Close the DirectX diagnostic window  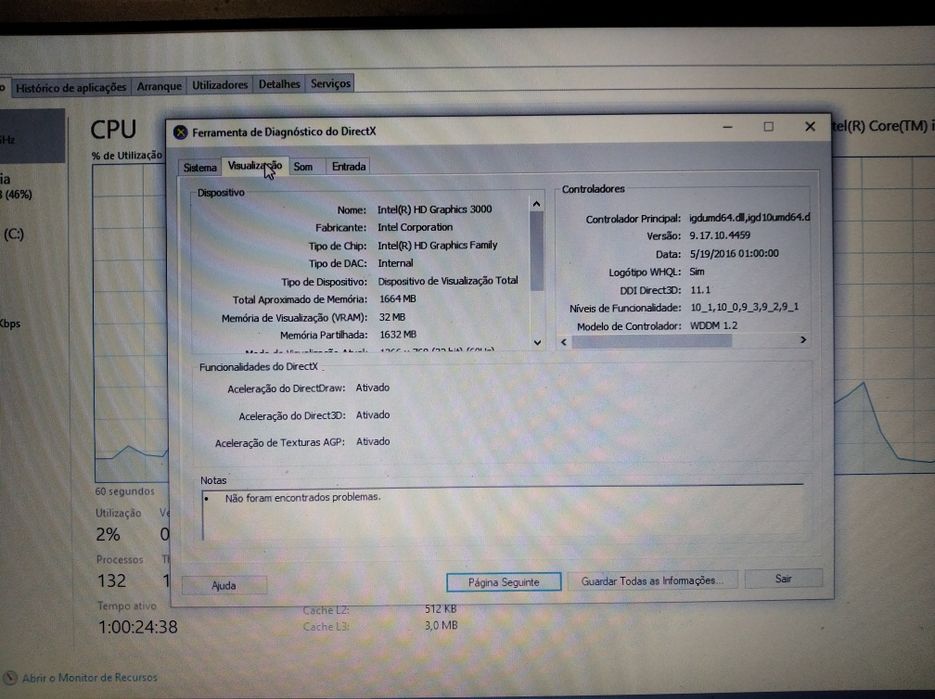point(810,126)
